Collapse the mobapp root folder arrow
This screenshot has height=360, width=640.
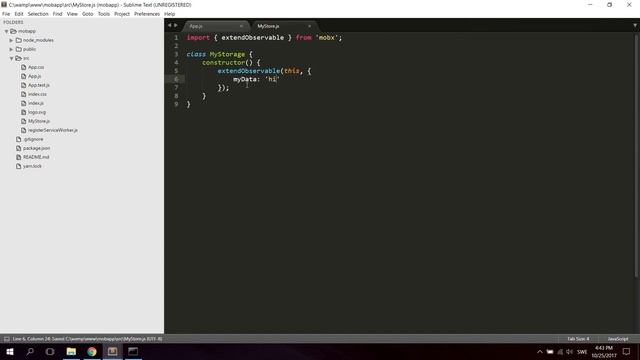point(6,31)
